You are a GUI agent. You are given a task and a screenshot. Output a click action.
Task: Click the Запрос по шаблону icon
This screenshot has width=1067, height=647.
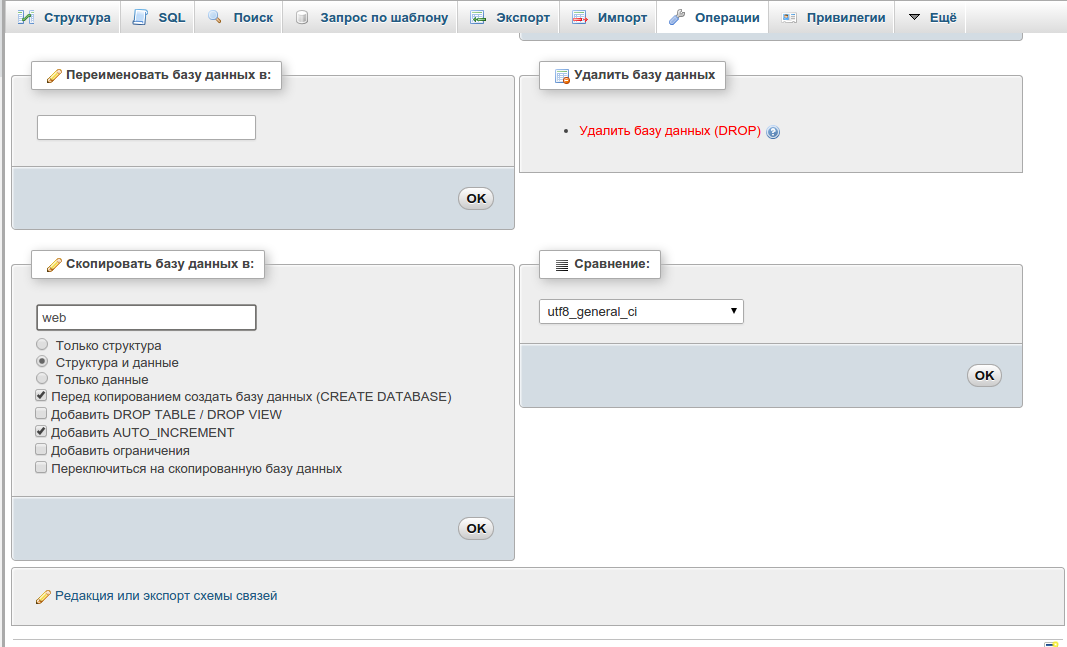tap(302, 17)
